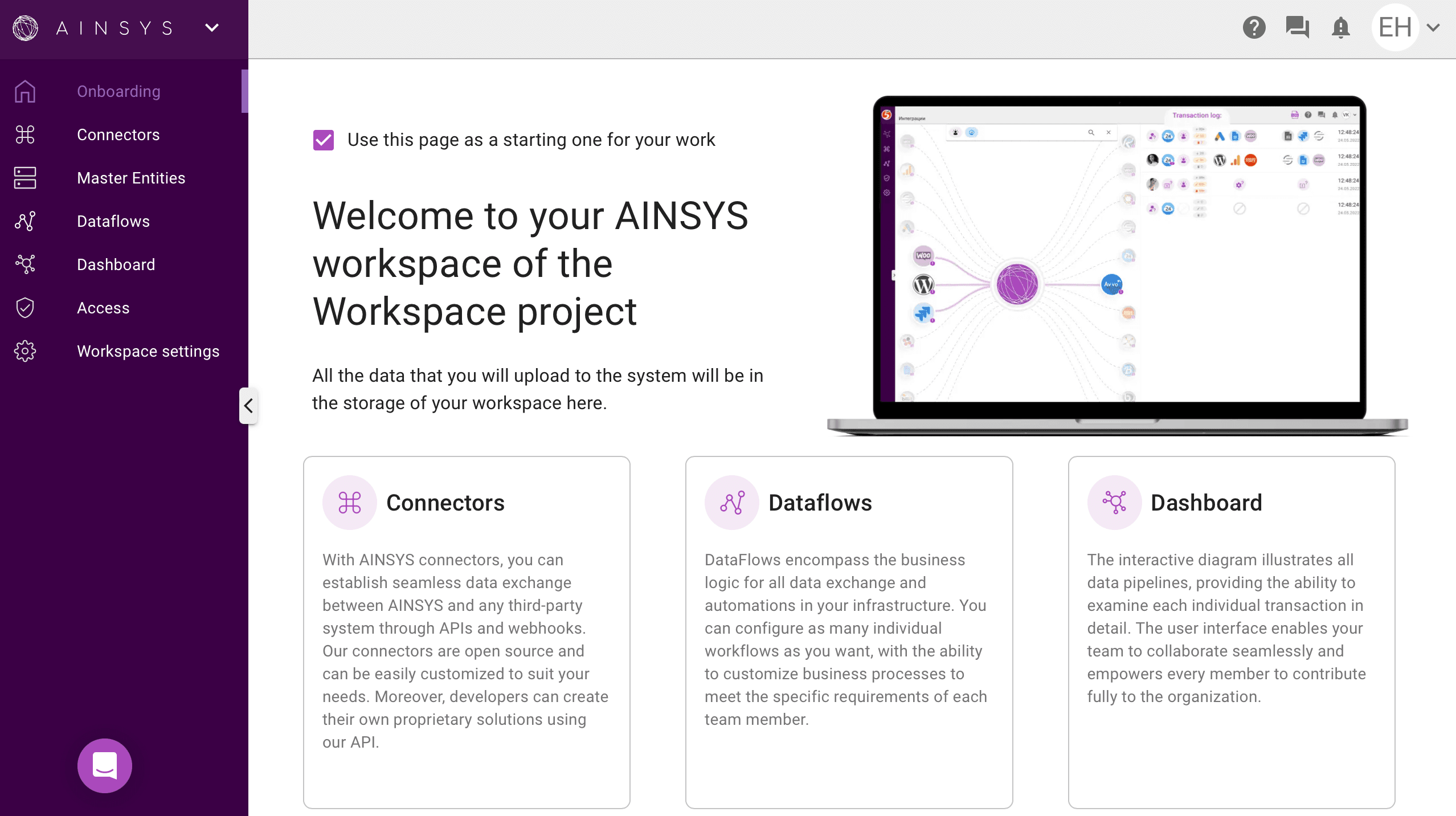Open the Dataflows card

[849, 634]
